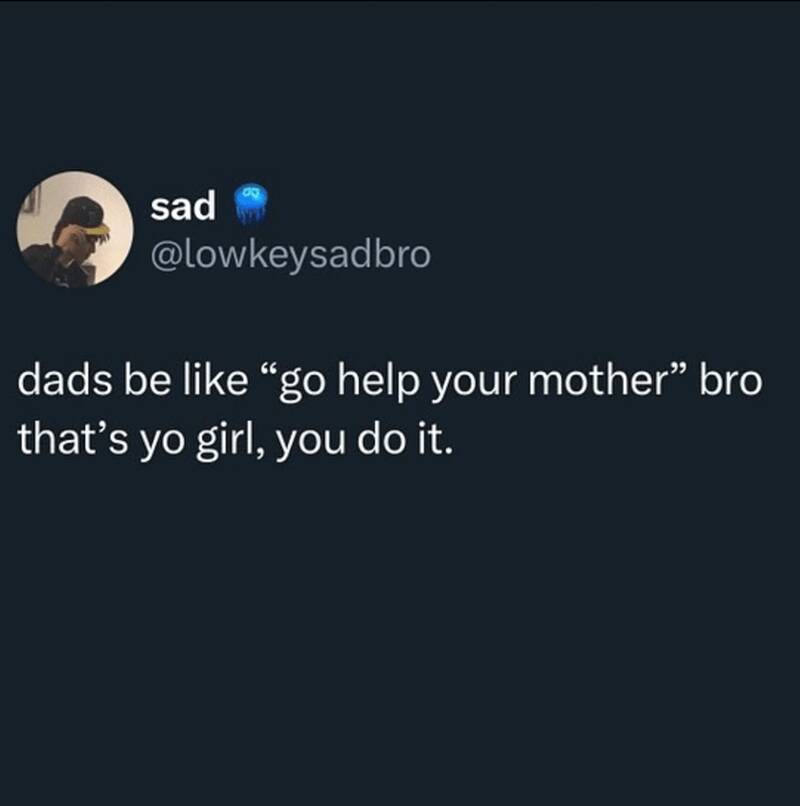The width and height of the screenshot is (800, 806).
Task: Select the word "your" in the quote
Action: click(x=474, y=387)
